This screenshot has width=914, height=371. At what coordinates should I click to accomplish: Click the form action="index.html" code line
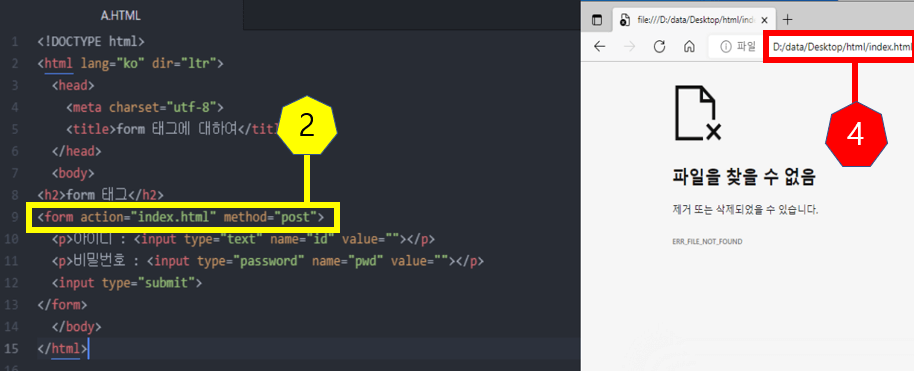pos(181,218)
